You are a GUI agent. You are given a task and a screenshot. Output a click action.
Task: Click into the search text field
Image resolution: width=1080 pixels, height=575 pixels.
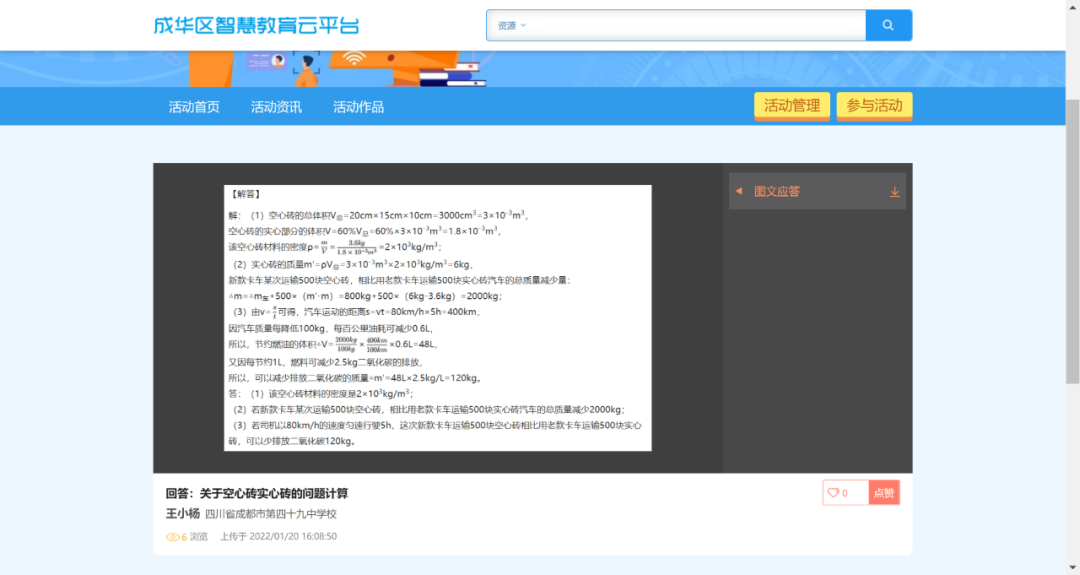(690, 25)
